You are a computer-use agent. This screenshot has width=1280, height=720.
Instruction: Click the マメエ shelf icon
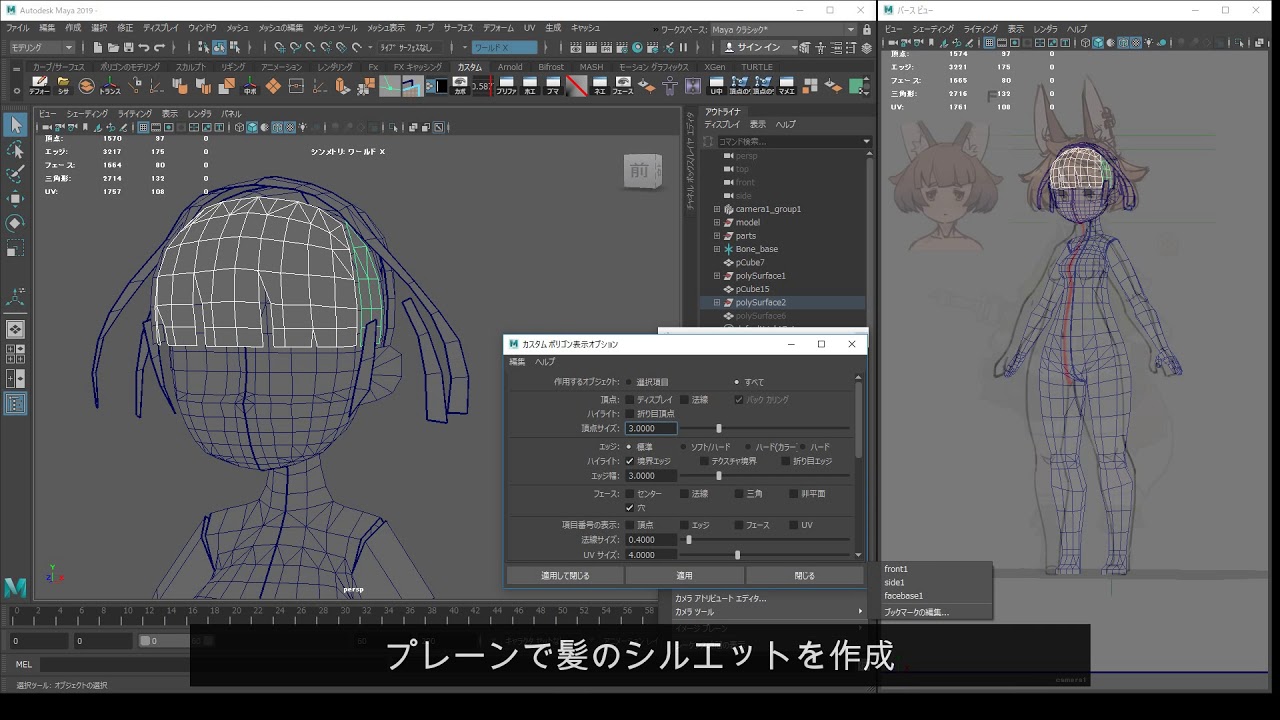coord(787,86)
